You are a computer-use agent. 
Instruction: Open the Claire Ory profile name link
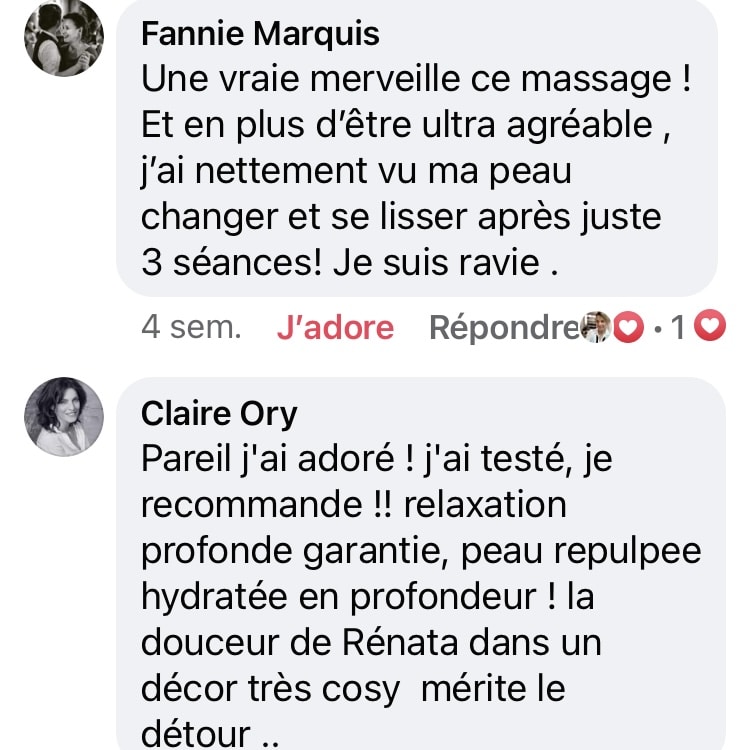pos(219,414)
